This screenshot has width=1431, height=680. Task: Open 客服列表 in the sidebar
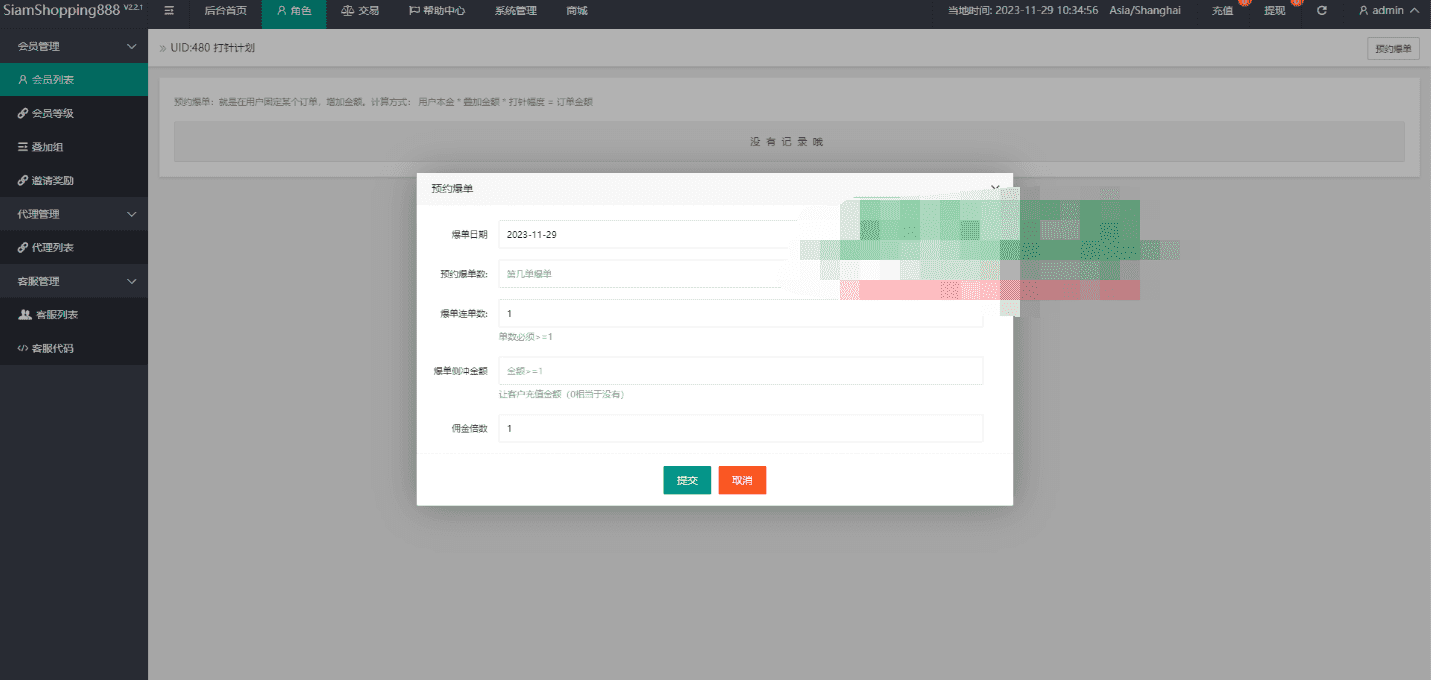click(x=56, y=315)
